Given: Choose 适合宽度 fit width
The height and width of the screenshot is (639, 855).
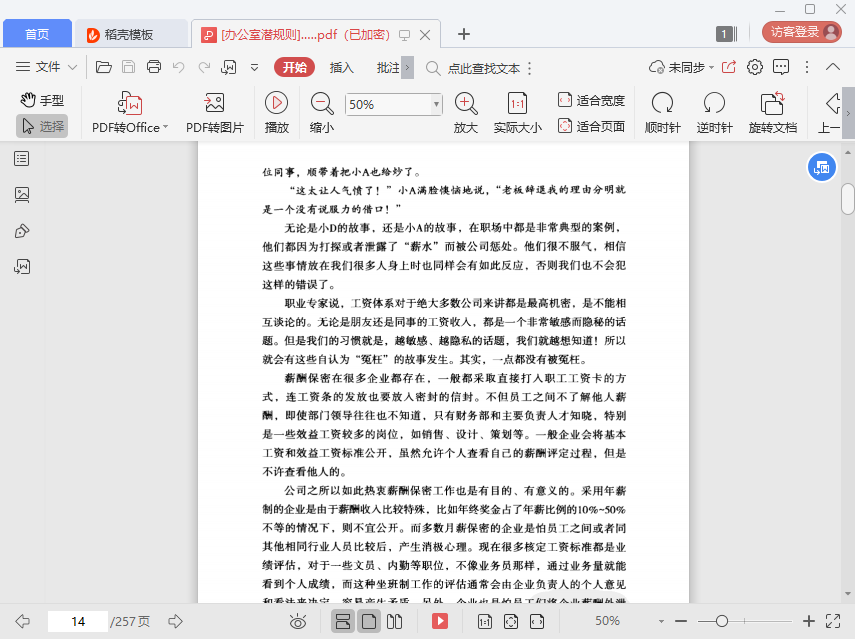Looking at the screenshot, I should pos(591,100).
